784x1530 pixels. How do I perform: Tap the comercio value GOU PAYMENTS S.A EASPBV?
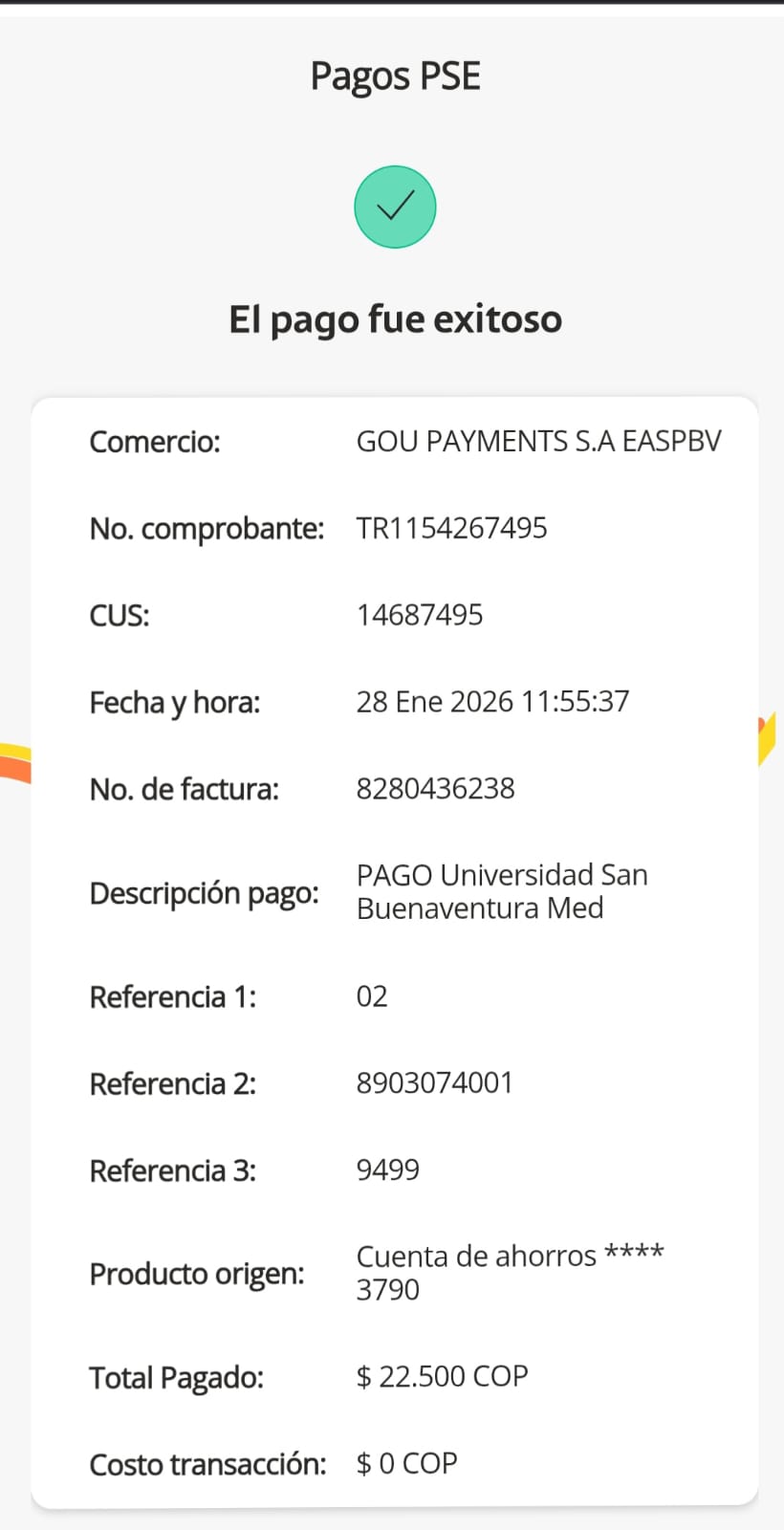tap(538, 441)
